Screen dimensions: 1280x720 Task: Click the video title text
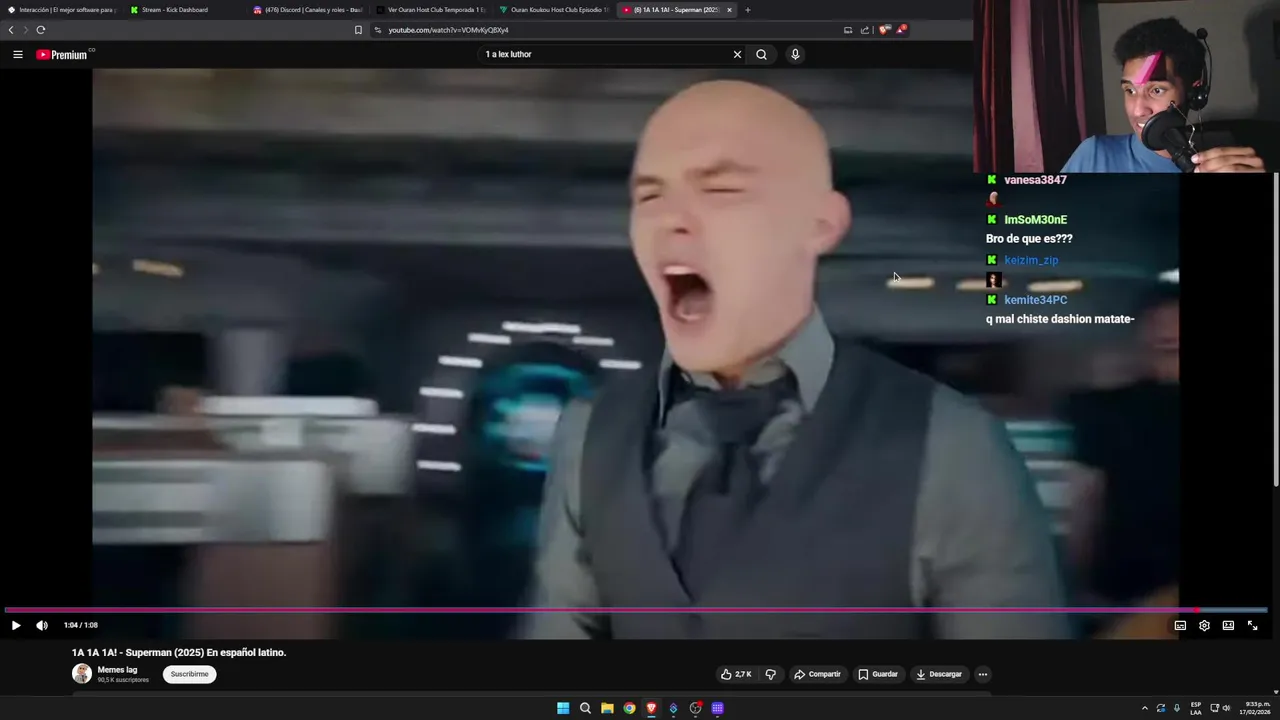coord(179,652)
